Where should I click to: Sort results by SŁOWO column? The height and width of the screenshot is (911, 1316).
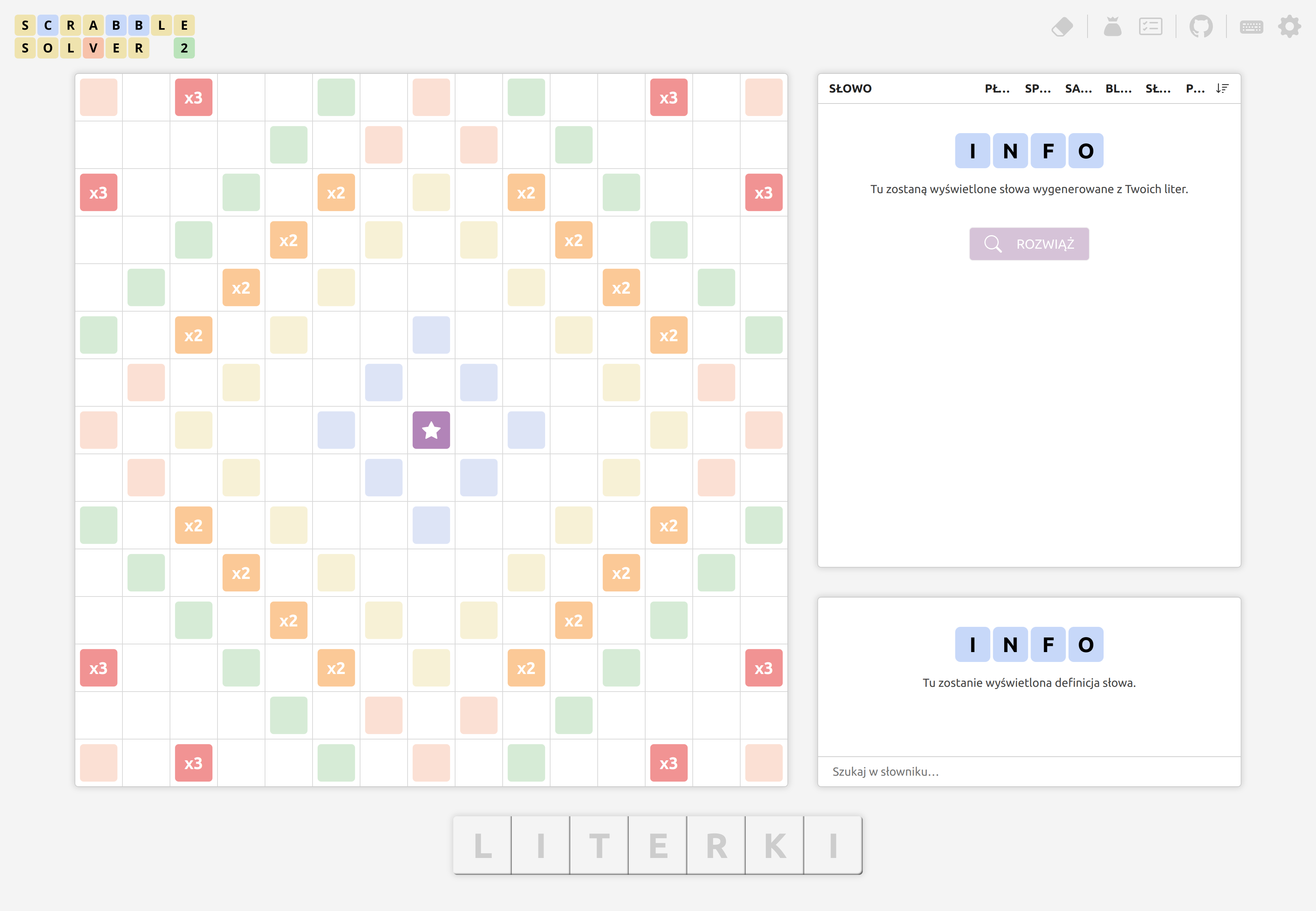[850, 89]
